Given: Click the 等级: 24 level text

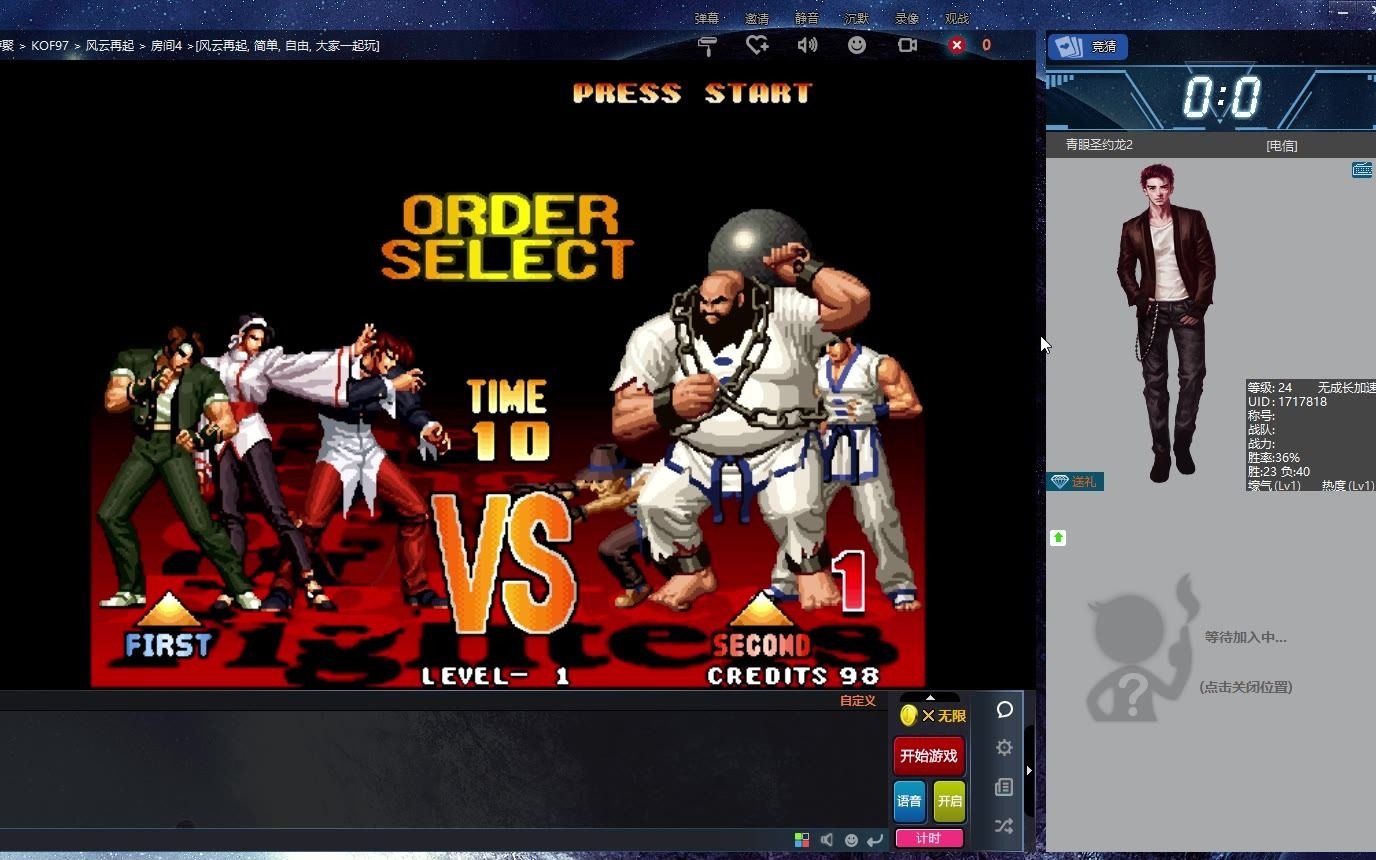Looking at the screenshot, I should pos(1270,388).
